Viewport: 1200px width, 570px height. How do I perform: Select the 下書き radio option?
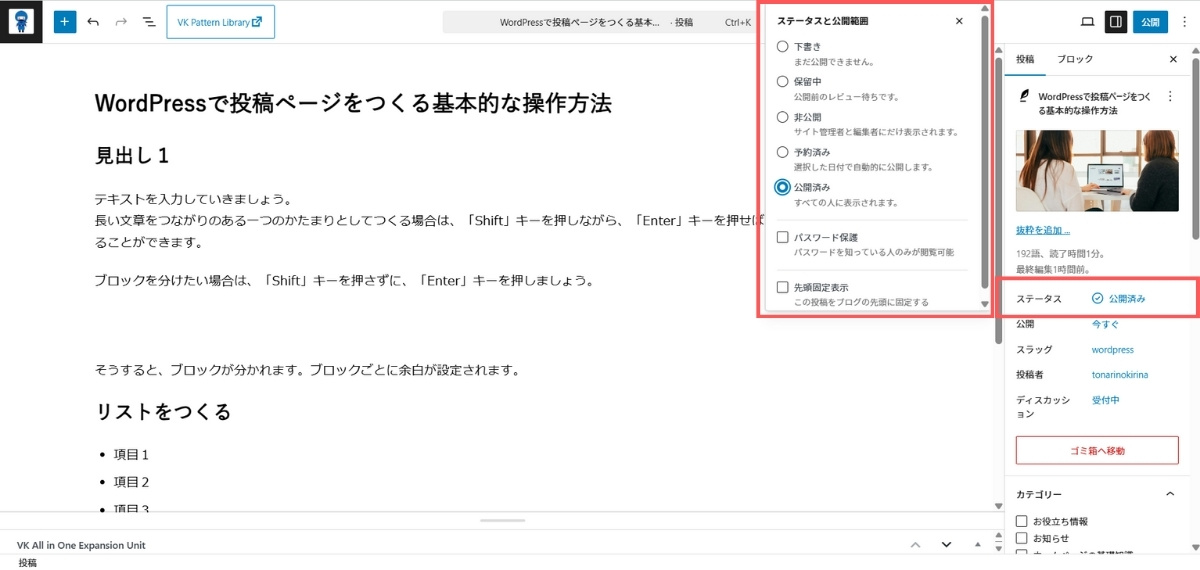[783, 46]
